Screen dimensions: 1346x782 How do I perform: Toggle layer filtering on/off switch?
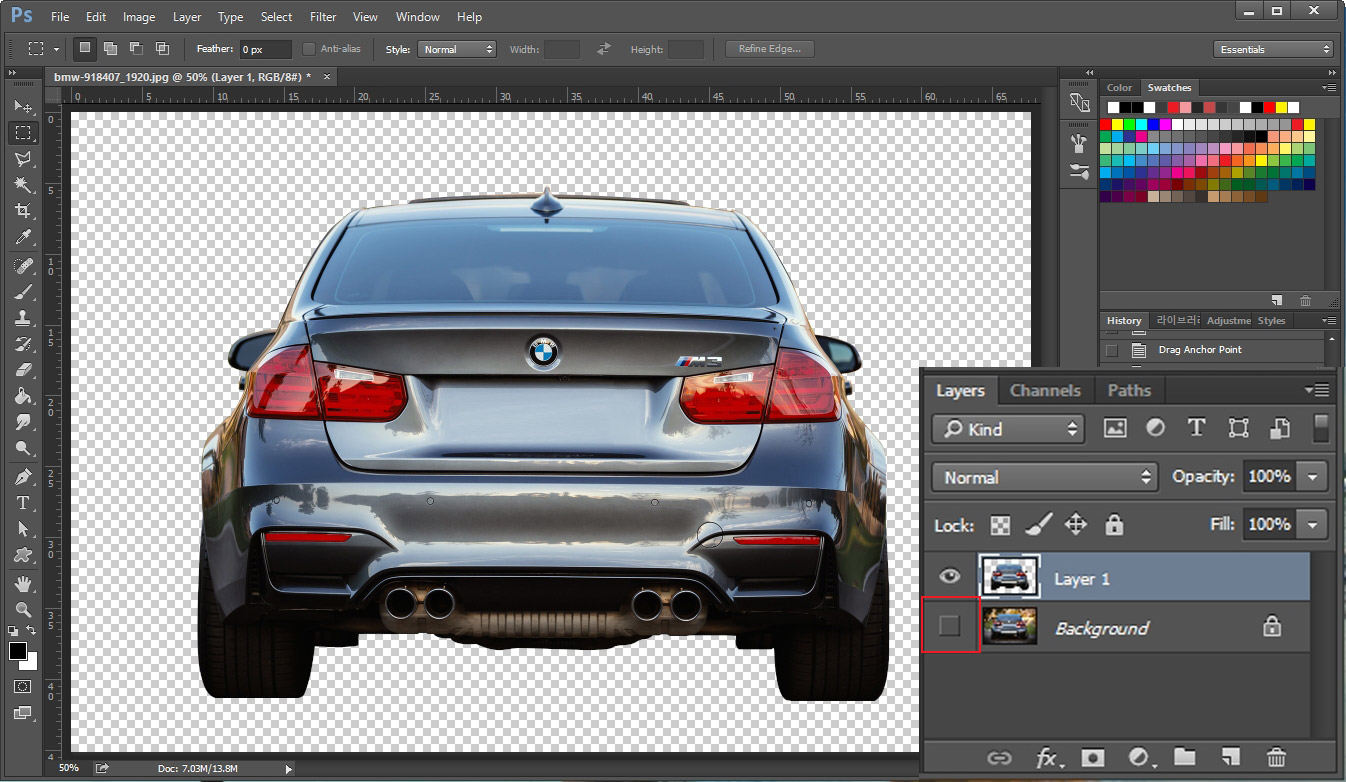click(x=1320, y=427)
